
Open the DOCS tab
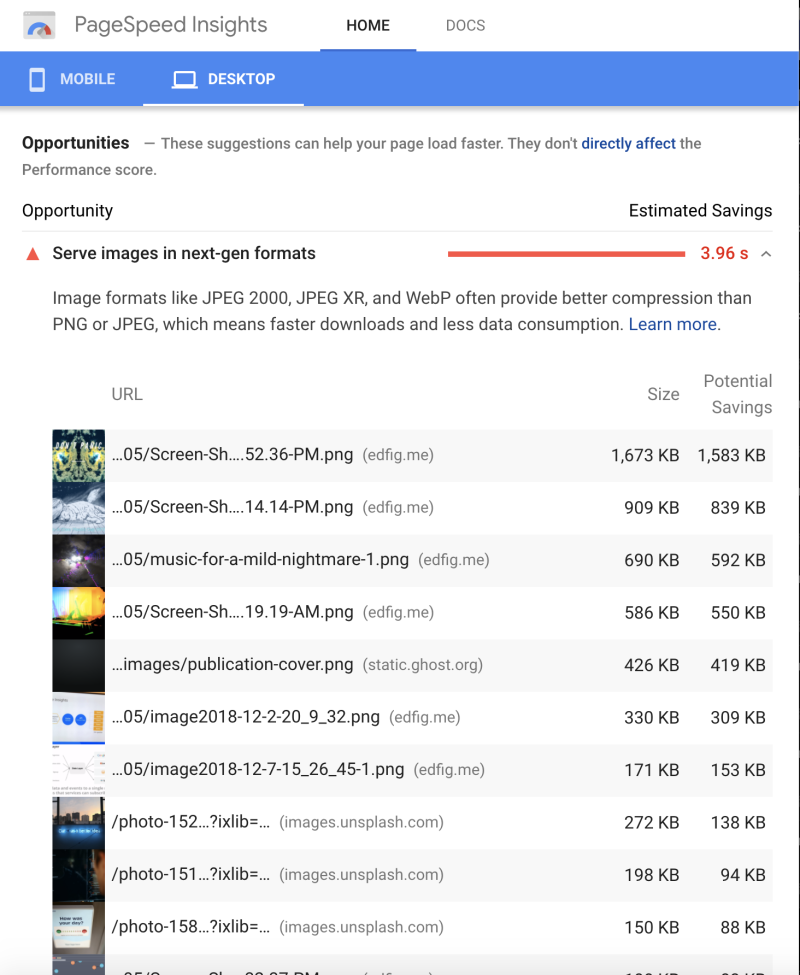tap(466, 25)
